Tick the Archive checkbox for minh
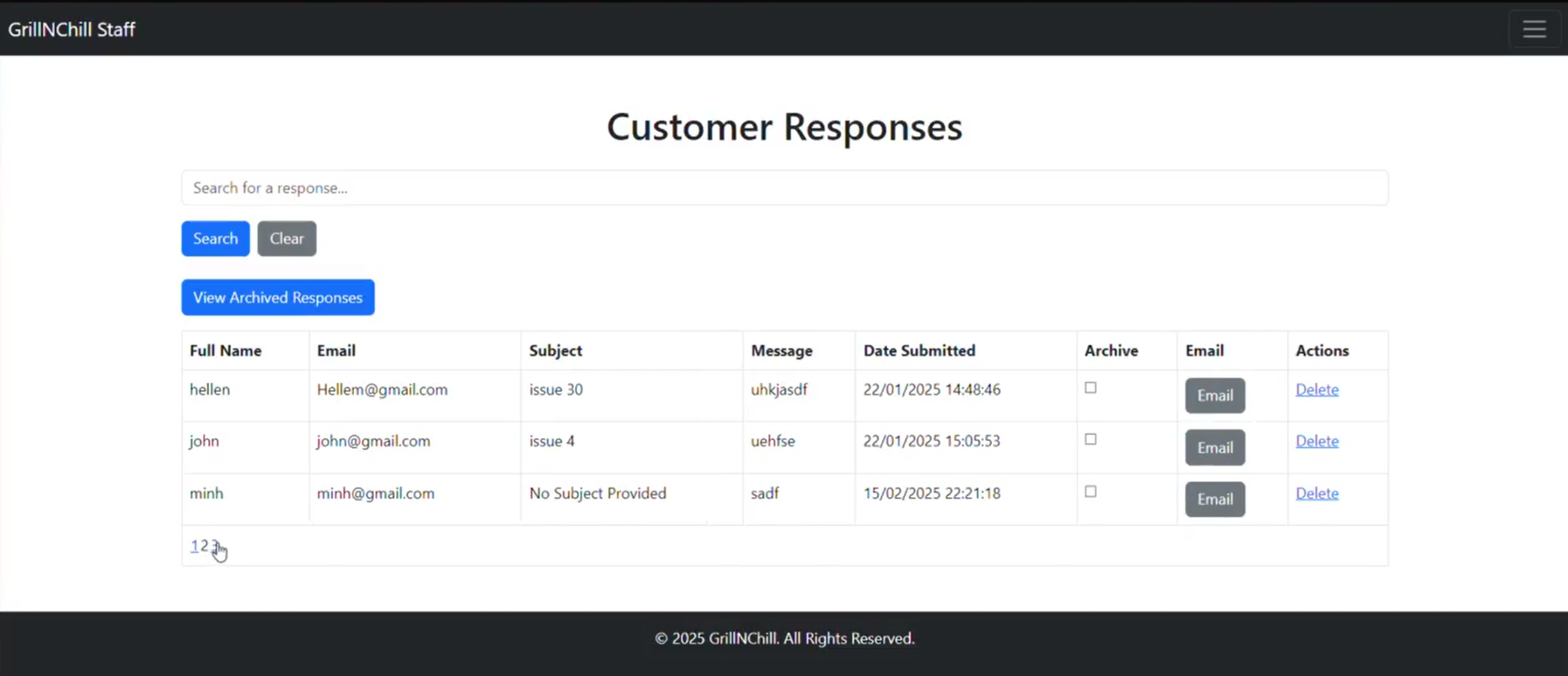Image resolution: width=1568 pixels, height=676 pixels. click(x=1090, y=492)
